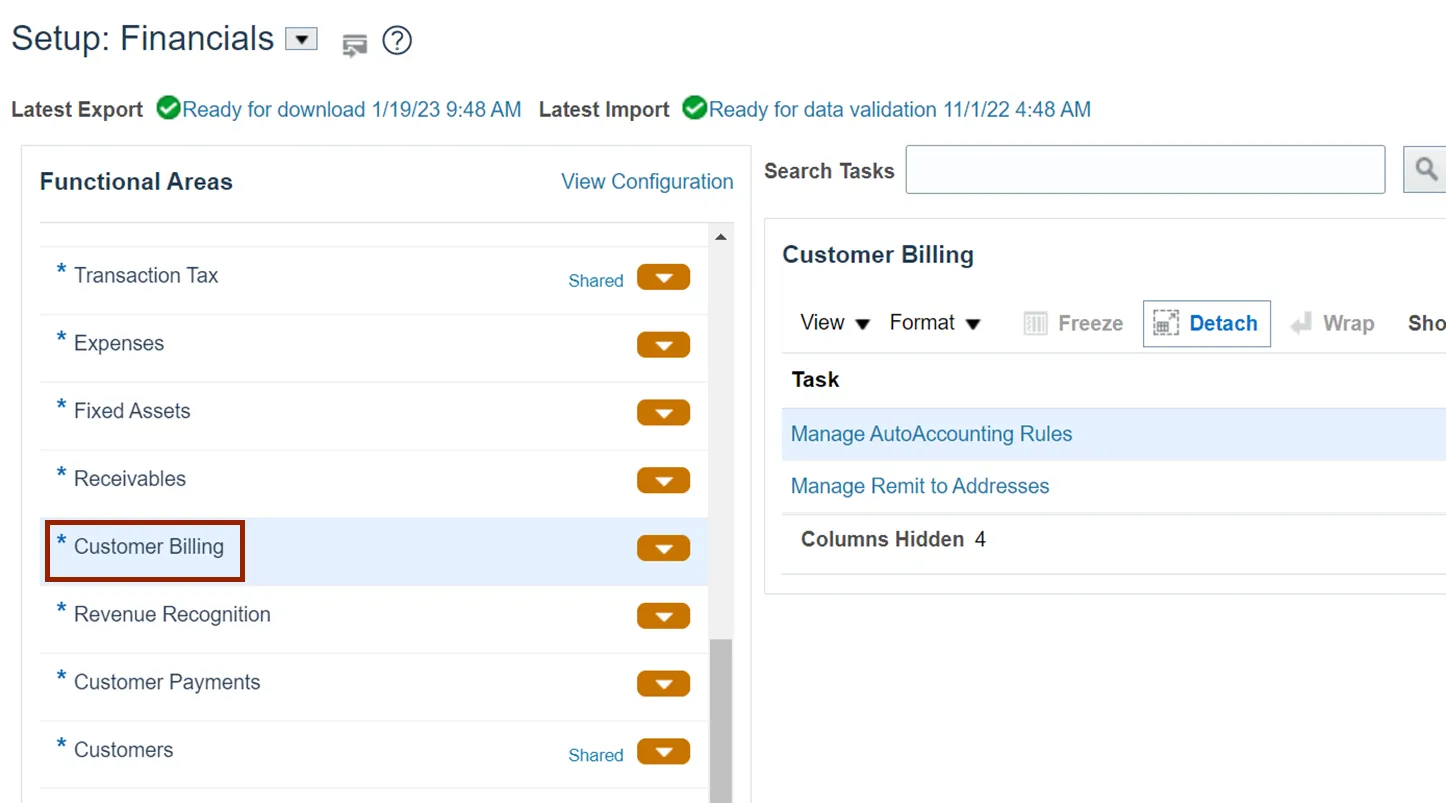The image size is (1446, 803).
Task: Select the Revenue Recognition functional area
Action: [x=172, y=615]
